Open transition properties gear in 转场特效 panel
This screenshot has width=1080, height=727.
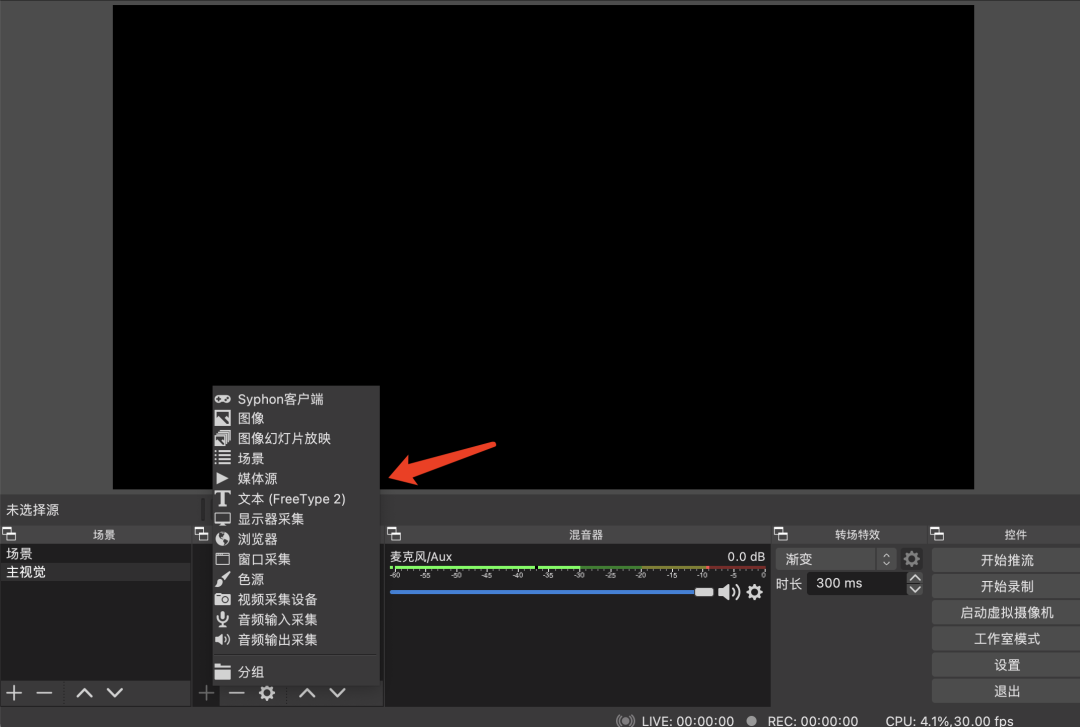point(911,559)
